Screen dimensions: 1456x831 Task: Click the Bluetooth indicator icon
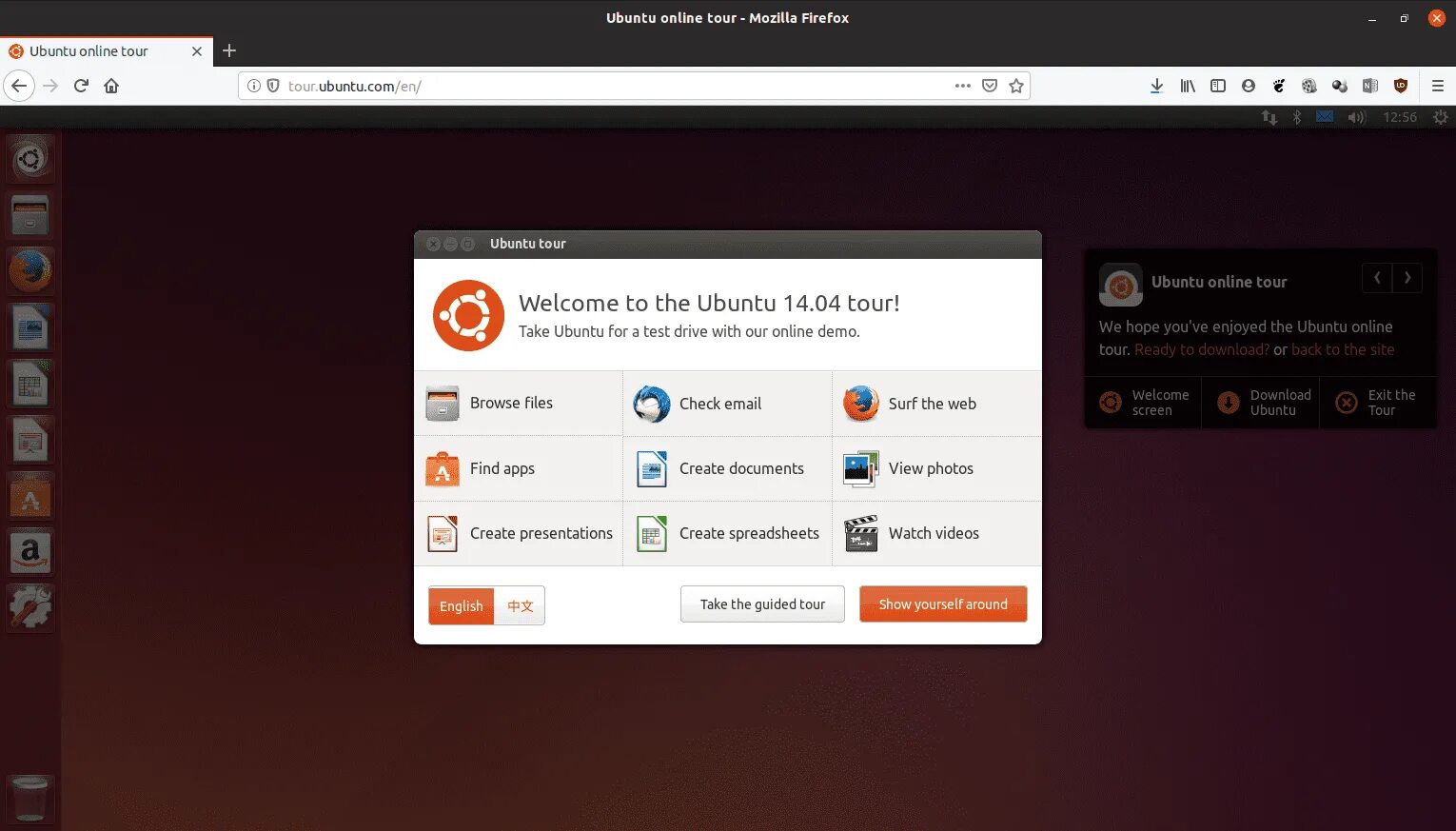point(1296,117)
